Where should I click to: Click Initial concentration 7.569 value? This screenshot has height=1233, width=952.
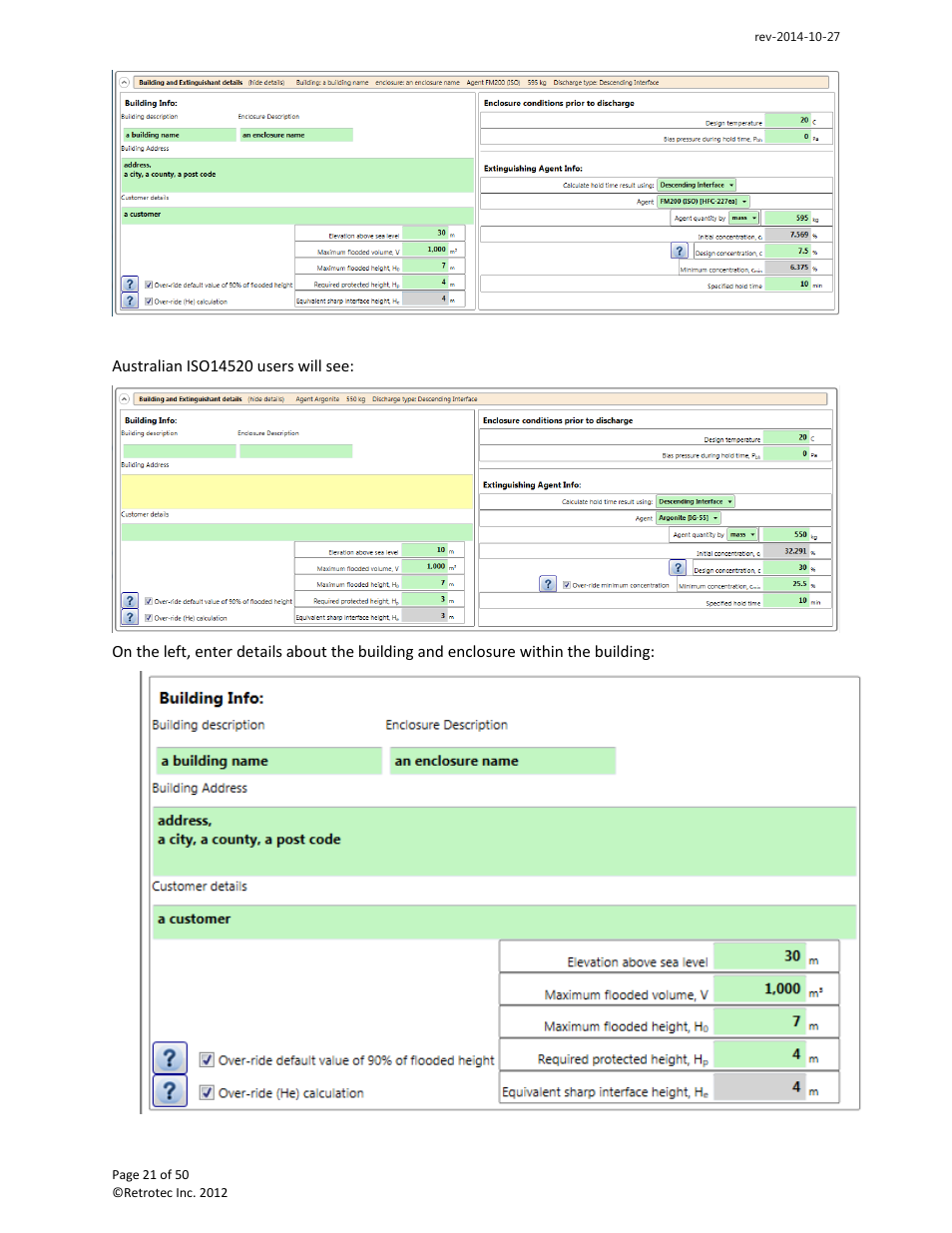click(788, 235)
